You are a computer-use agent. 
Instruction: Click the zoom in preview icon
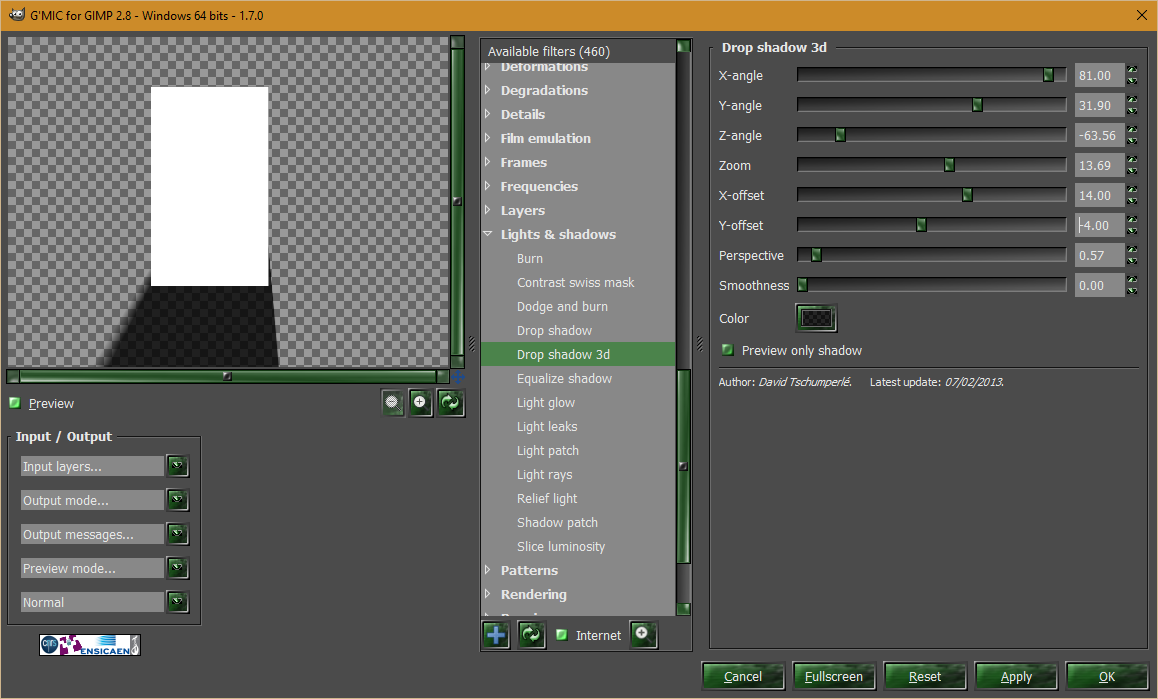[420, 403]
